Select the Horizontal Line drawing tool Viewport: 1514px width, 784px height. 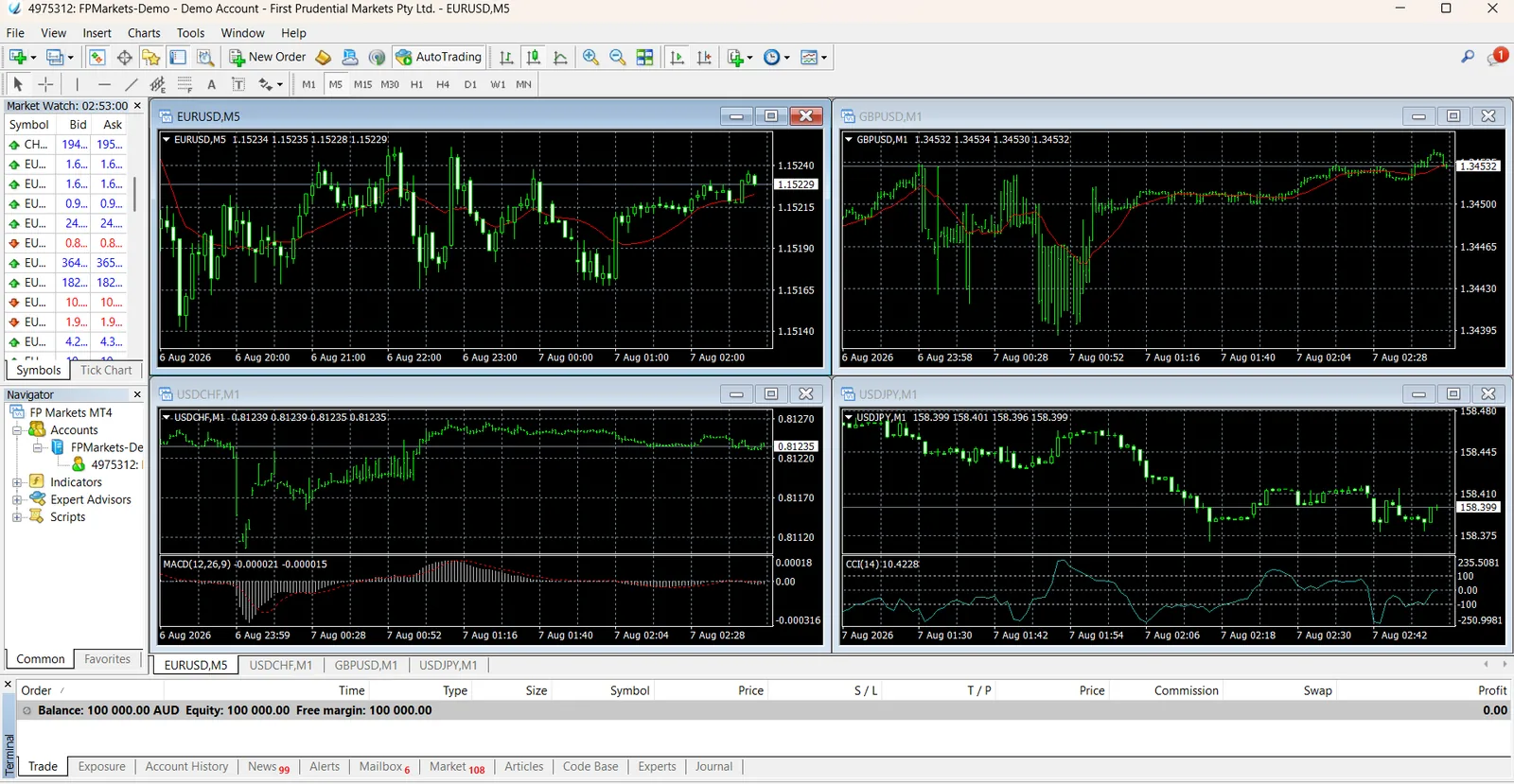[x=104, y=84]
